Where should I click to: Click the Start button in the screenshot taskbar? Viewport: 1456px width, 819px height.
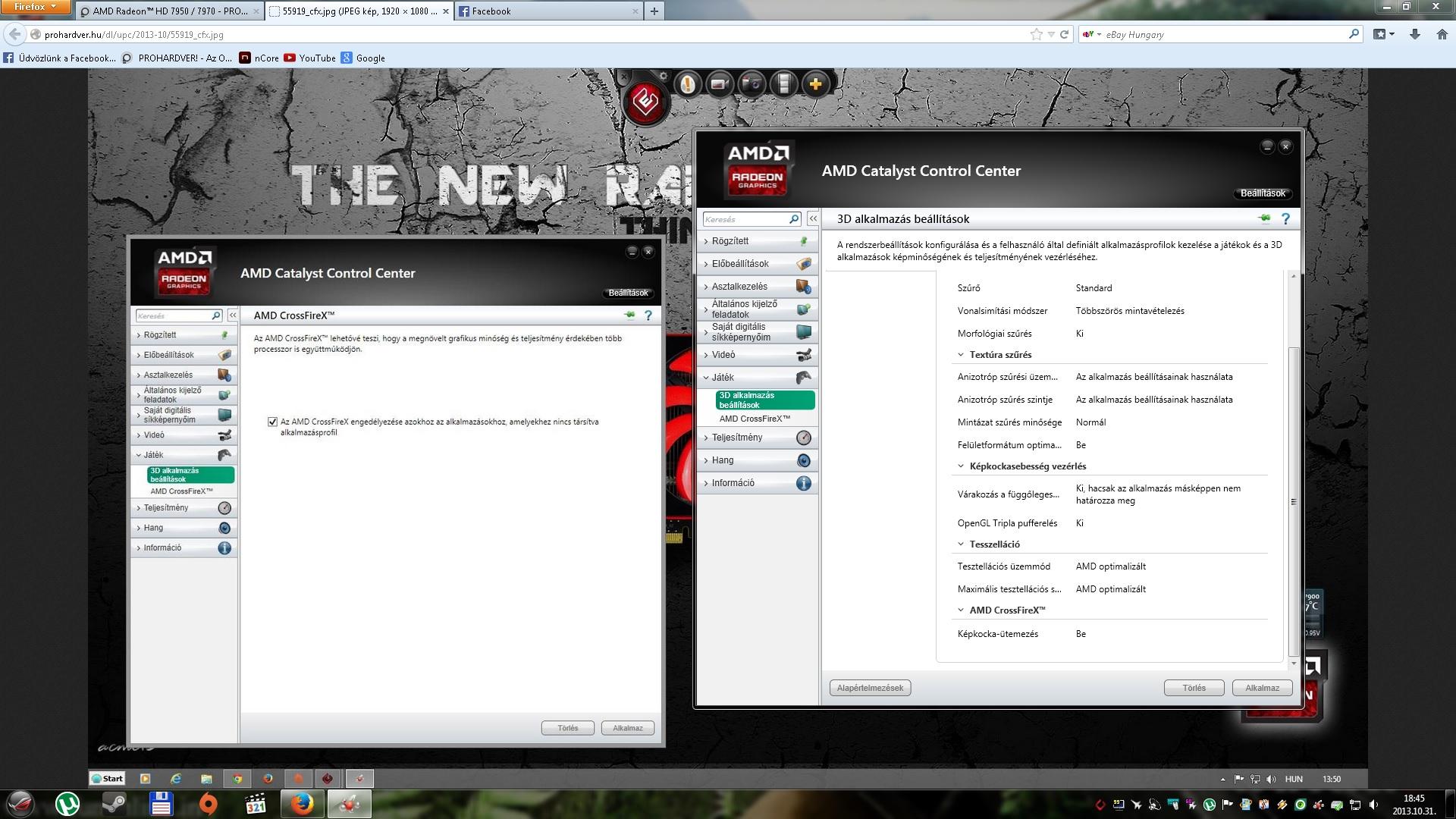click(x=107, y=778)
